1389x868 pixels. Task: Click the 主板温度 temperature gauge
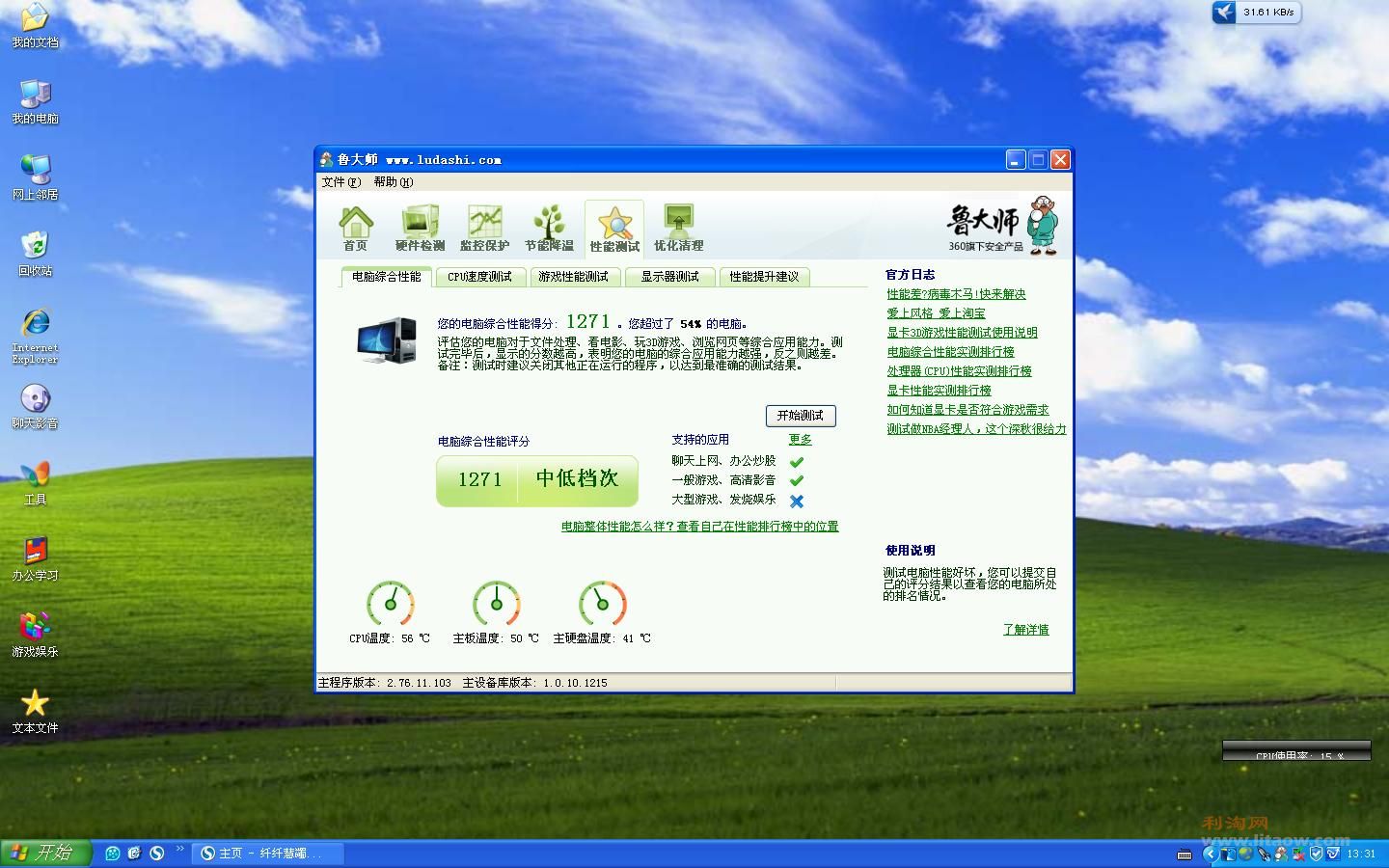point(497,604)
